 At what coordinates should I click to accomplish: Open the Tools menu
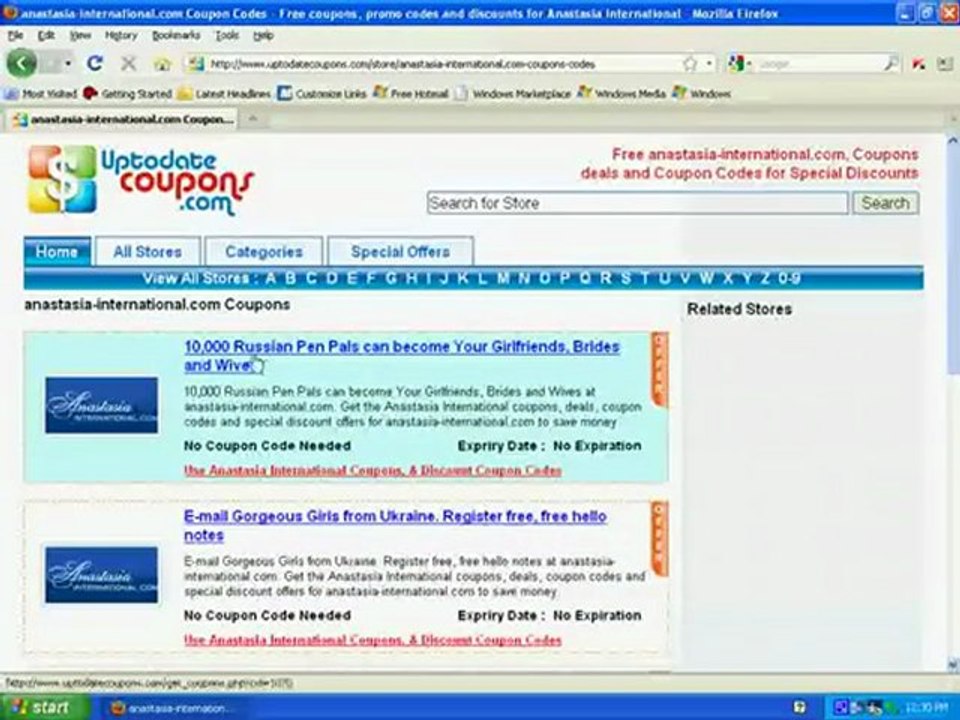[x=227, y=36]
